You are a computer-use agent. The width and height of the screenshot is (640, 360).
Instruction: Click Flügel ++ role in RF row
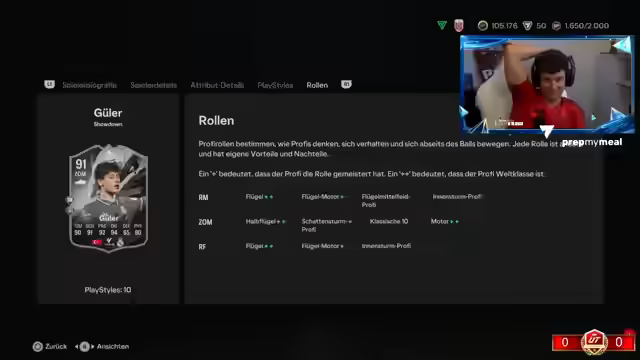pos(259,246)
